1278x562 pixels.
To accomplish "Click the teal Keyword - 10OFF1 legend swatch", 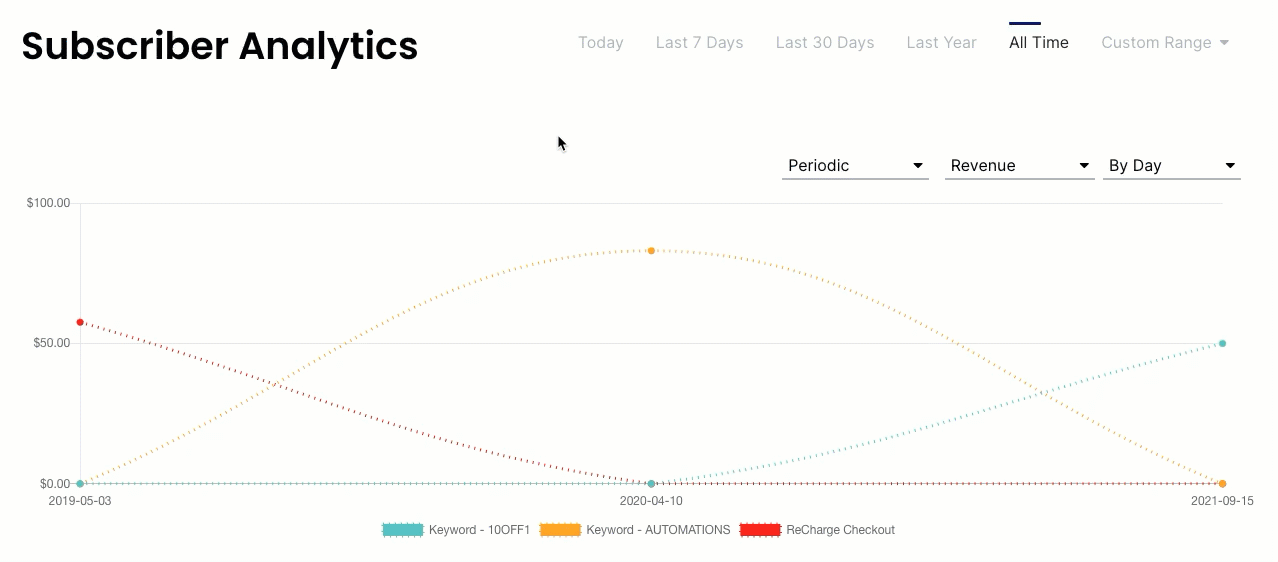I will [403, 530].
